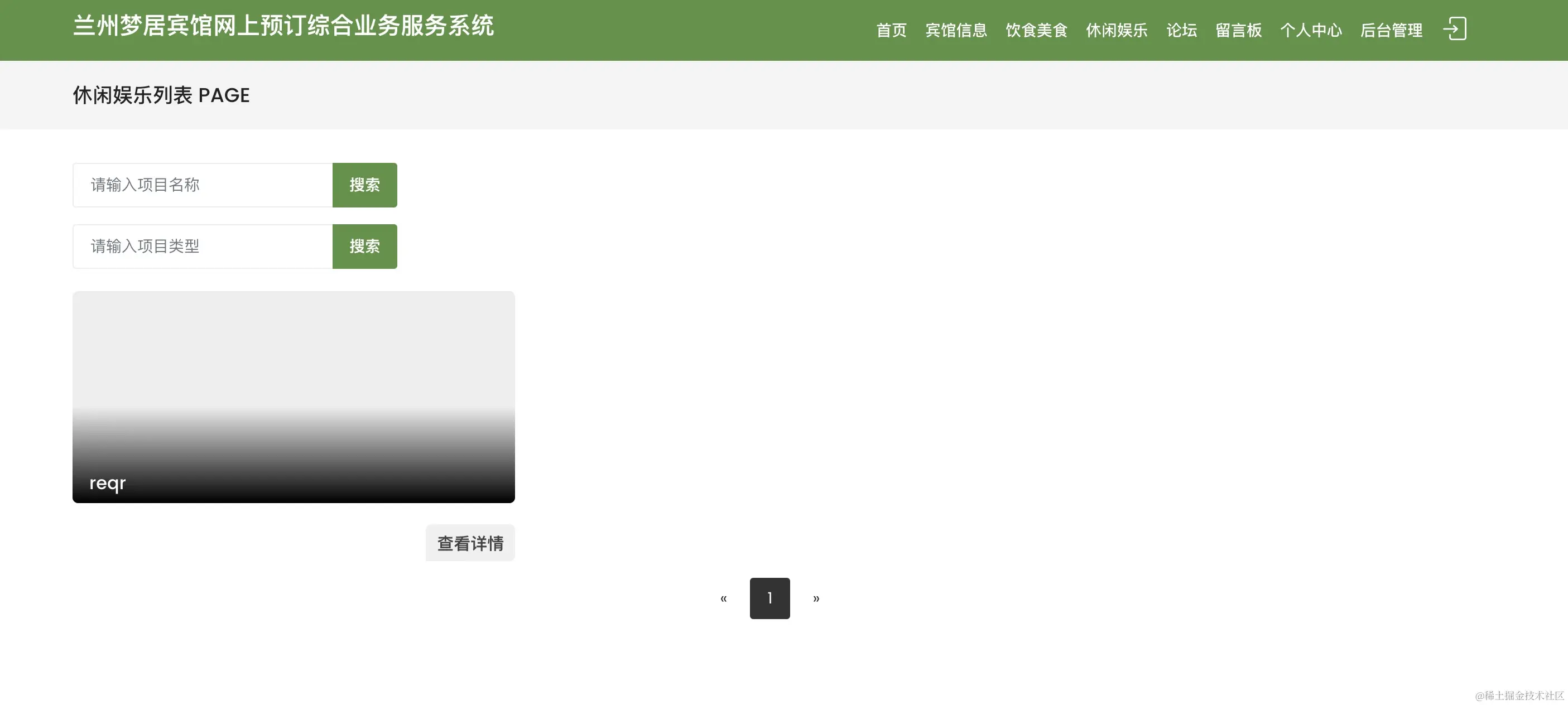Click the site title 兰州梦居宾馆网上预订综合业务服务系统

point(283,25)
